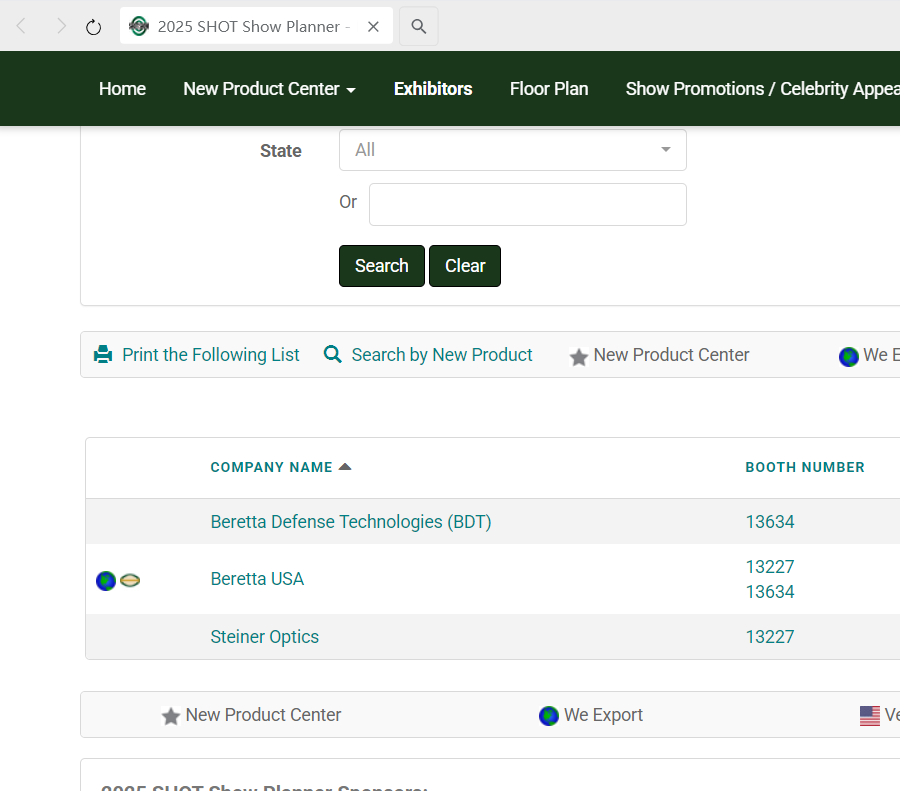This screenshot has height=791, width=900.
Task: Click the We Export globe in bottom legend
Action: point(548,716)
